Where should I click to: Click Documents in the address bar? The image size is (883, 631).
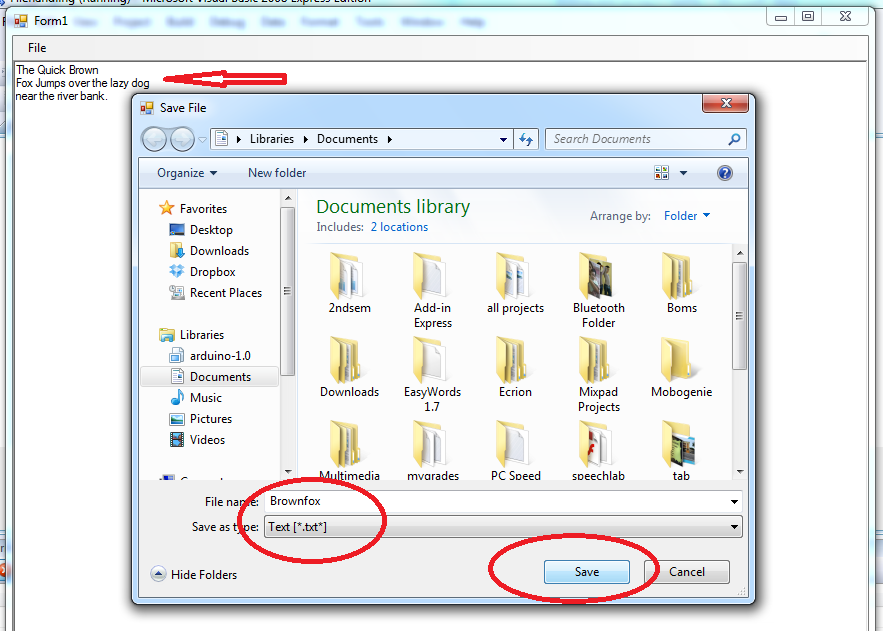tap(347, 139)
